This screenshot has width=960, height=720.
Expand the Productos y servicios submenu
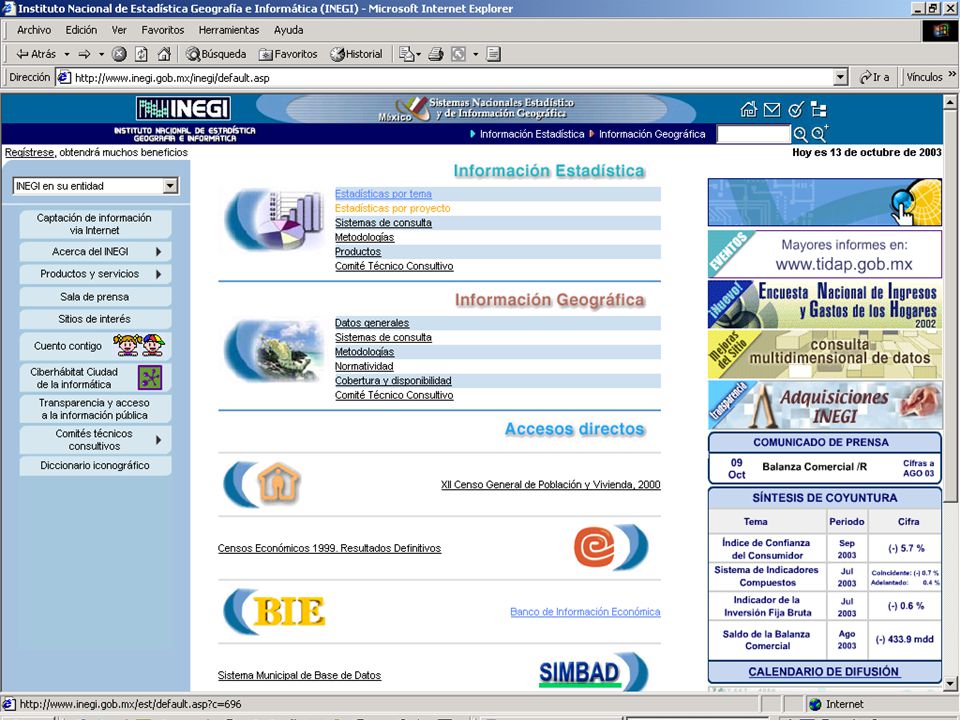[x=159, y=274]
